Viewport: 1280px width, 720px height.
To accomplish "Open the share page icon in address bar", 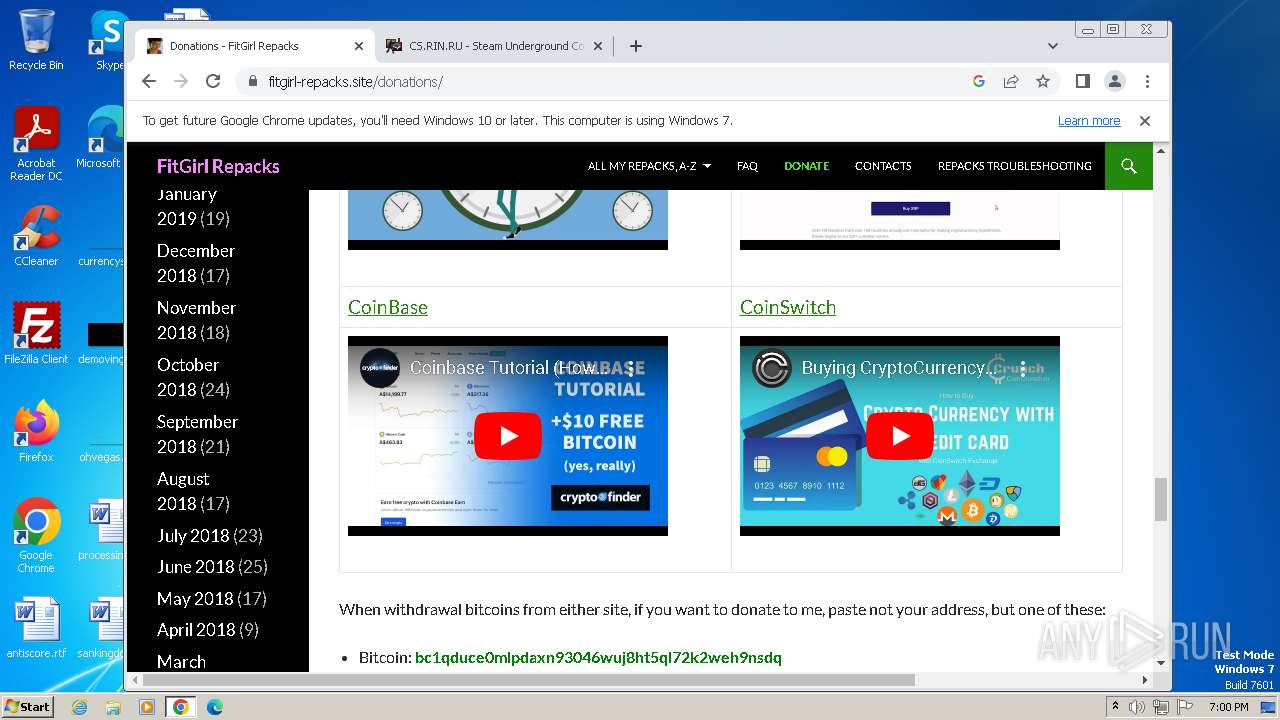I will [1011, 81].
